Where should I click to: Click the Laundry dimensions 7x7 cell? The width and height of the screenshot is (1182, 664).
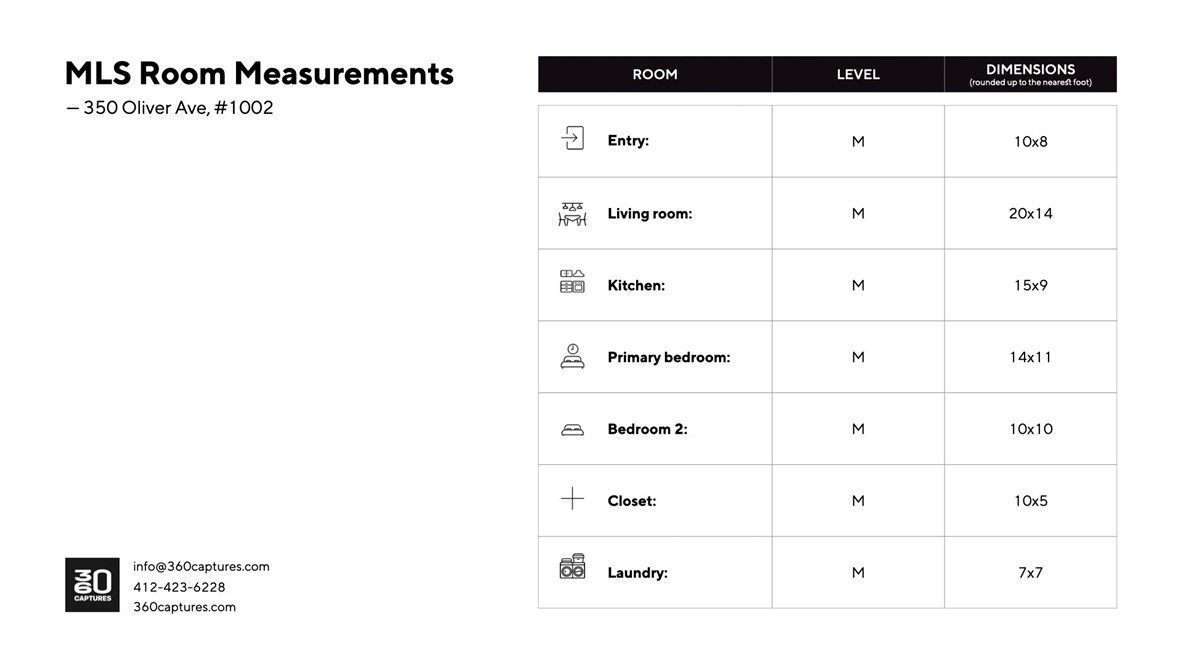coord(1030,573)
